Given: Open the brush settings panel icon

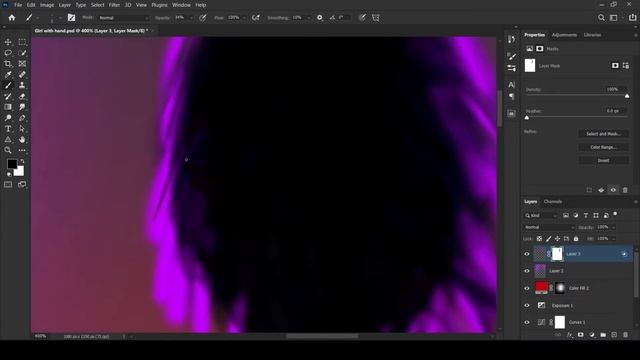Looking at the screenshot, I should click(x=71, y=18).
